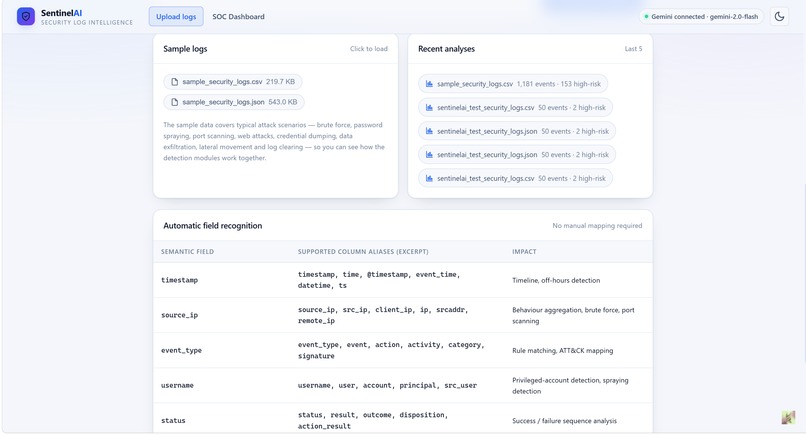Click 'Privileged-account detection, spraying' impact cell

pos(570,385)
